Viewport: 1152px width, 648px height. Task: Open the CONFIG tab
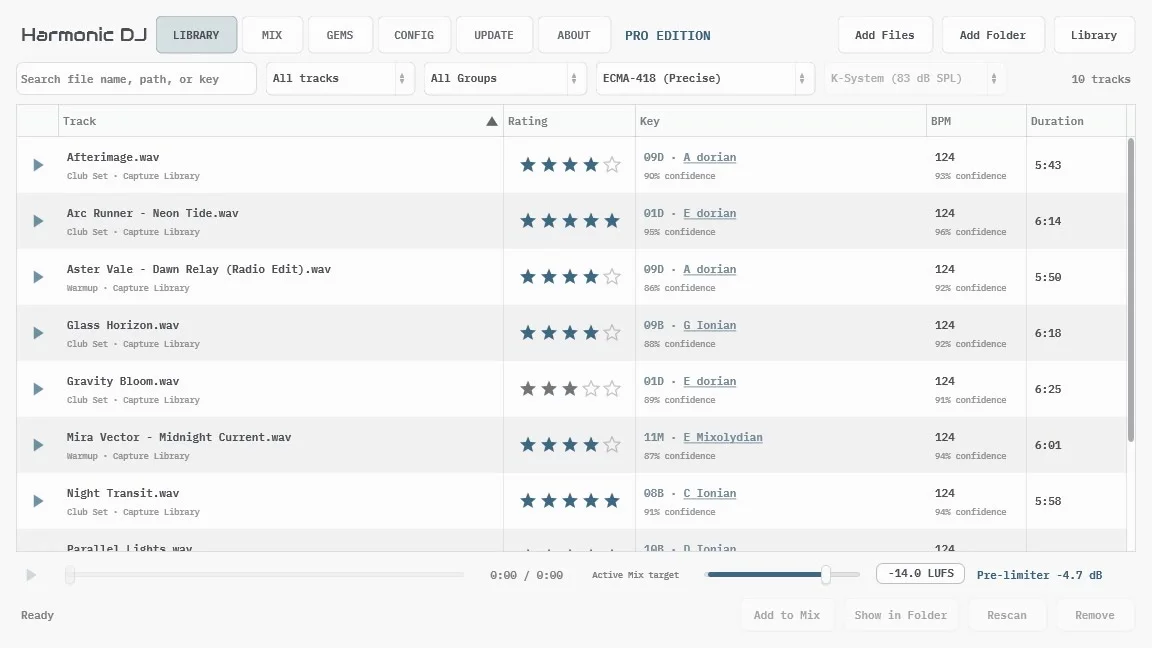pos(414,35)
